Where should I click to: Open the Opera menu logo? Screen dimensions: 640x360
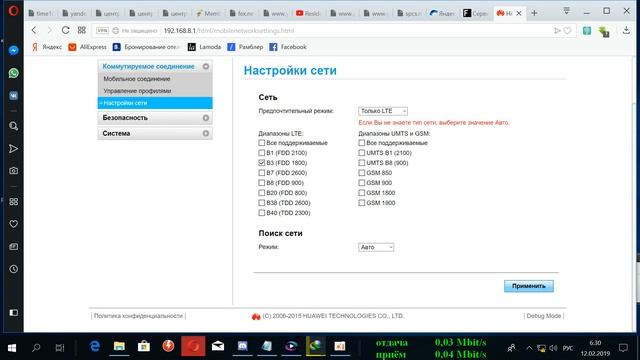tap(13, 11)
